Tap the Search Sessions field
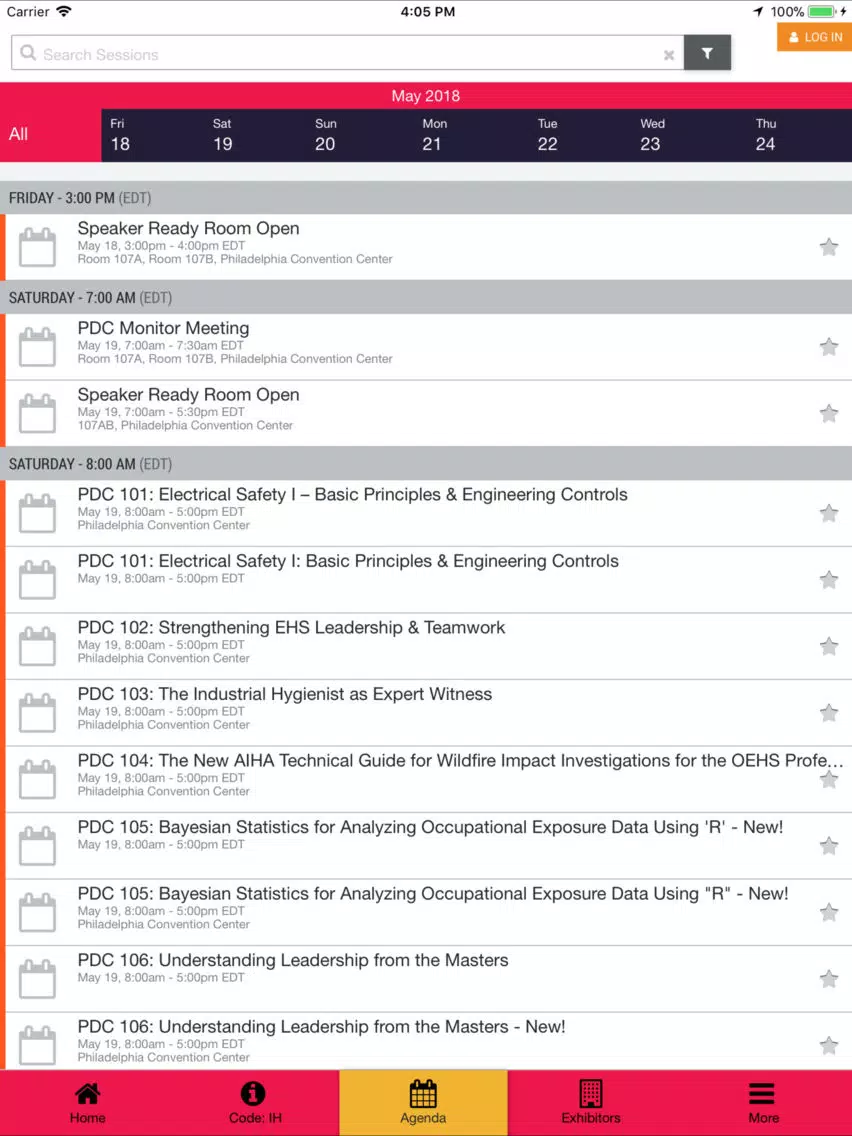Viewport: 852px width, 1136px height. [x=348, y=53]
